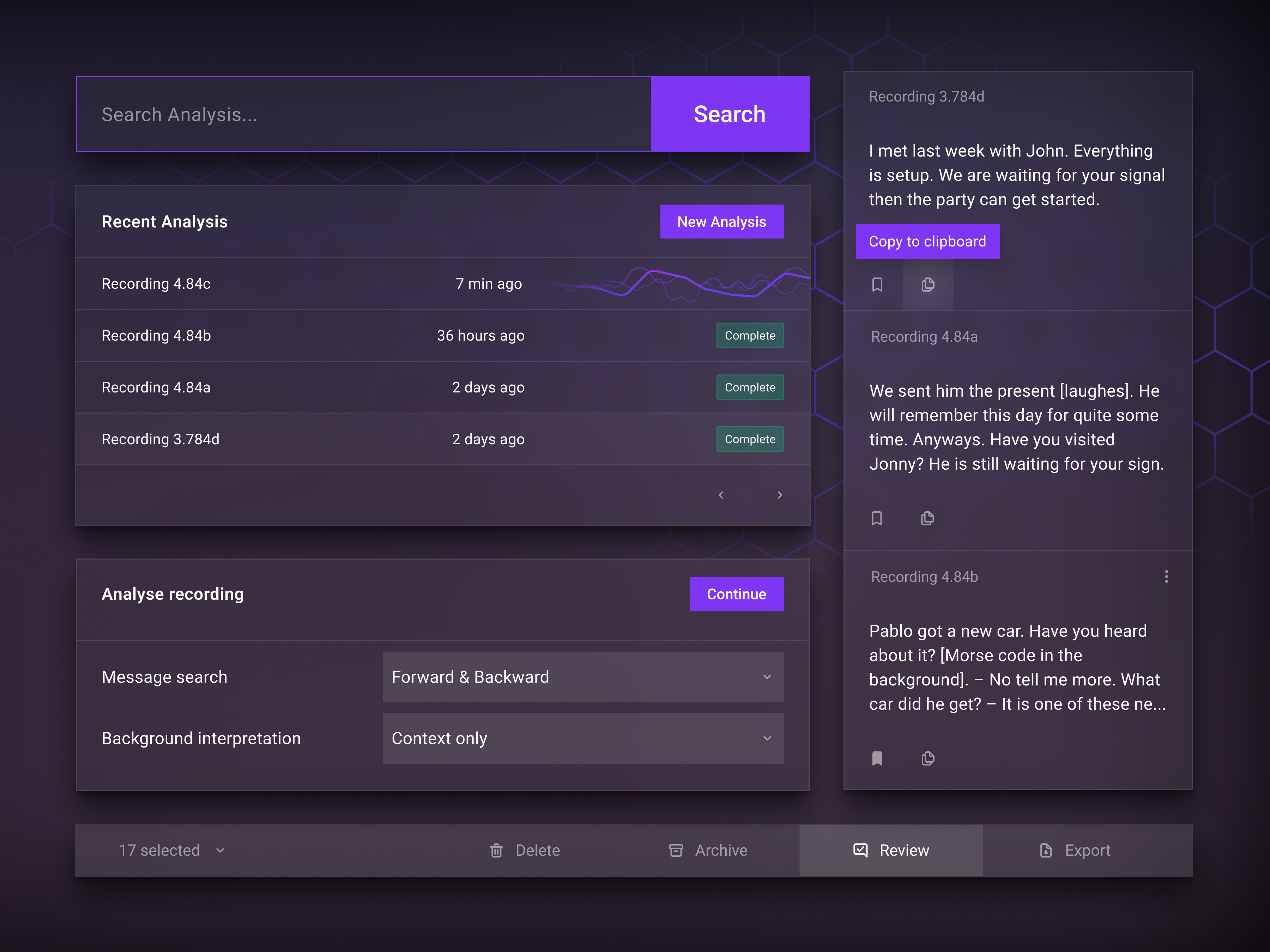Image resolution: width=1270 pixels, height=952 pixels.
Task: Delete the selected recordings
Action: pyautogui.click(x=525, y=850)
